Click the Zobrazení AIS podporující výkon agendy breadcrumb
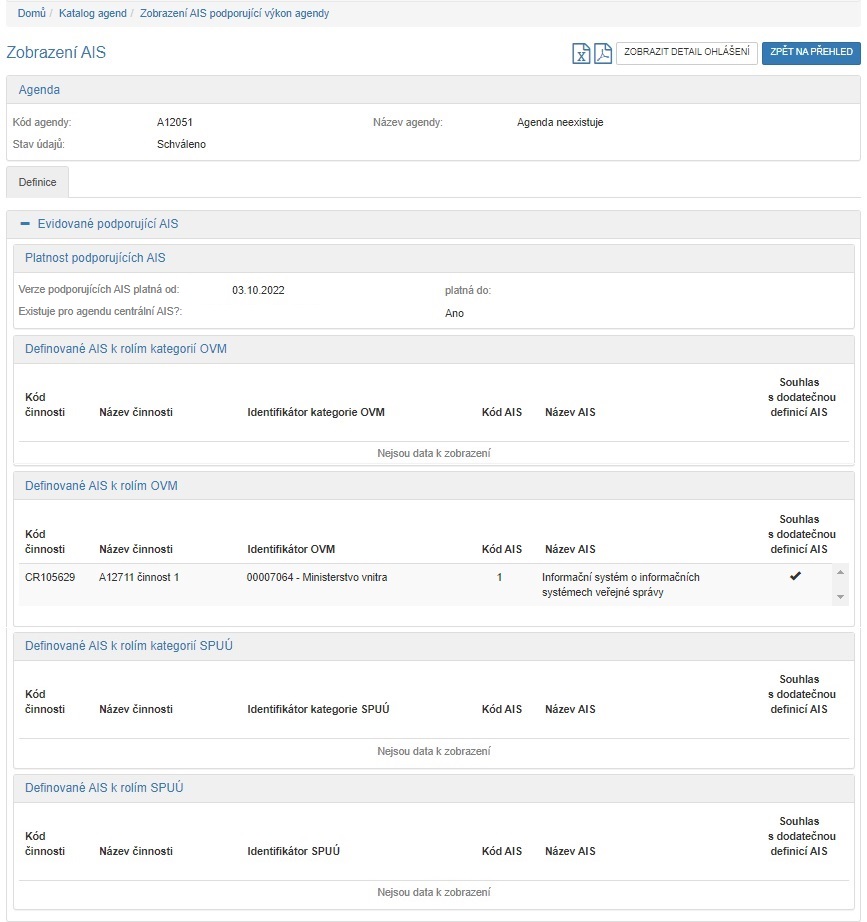 click(x=234, y=13)
